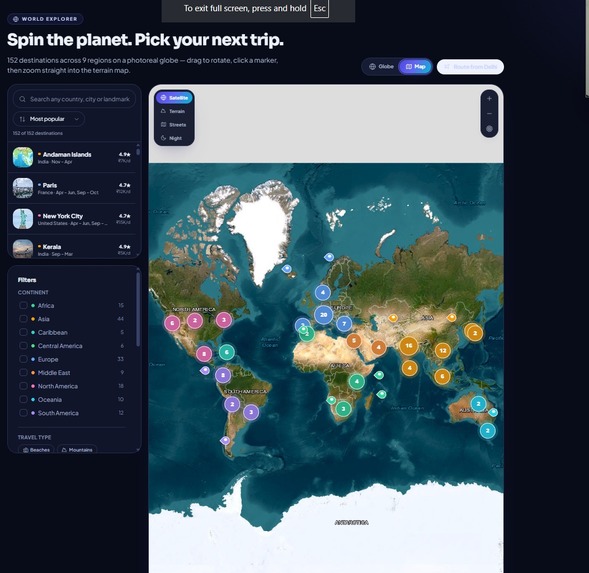Image resolution: width=589 pixels, height=573 pixels.
Task: Open the blue 4 cluster in northern Europe
Action: click(322, 292)
